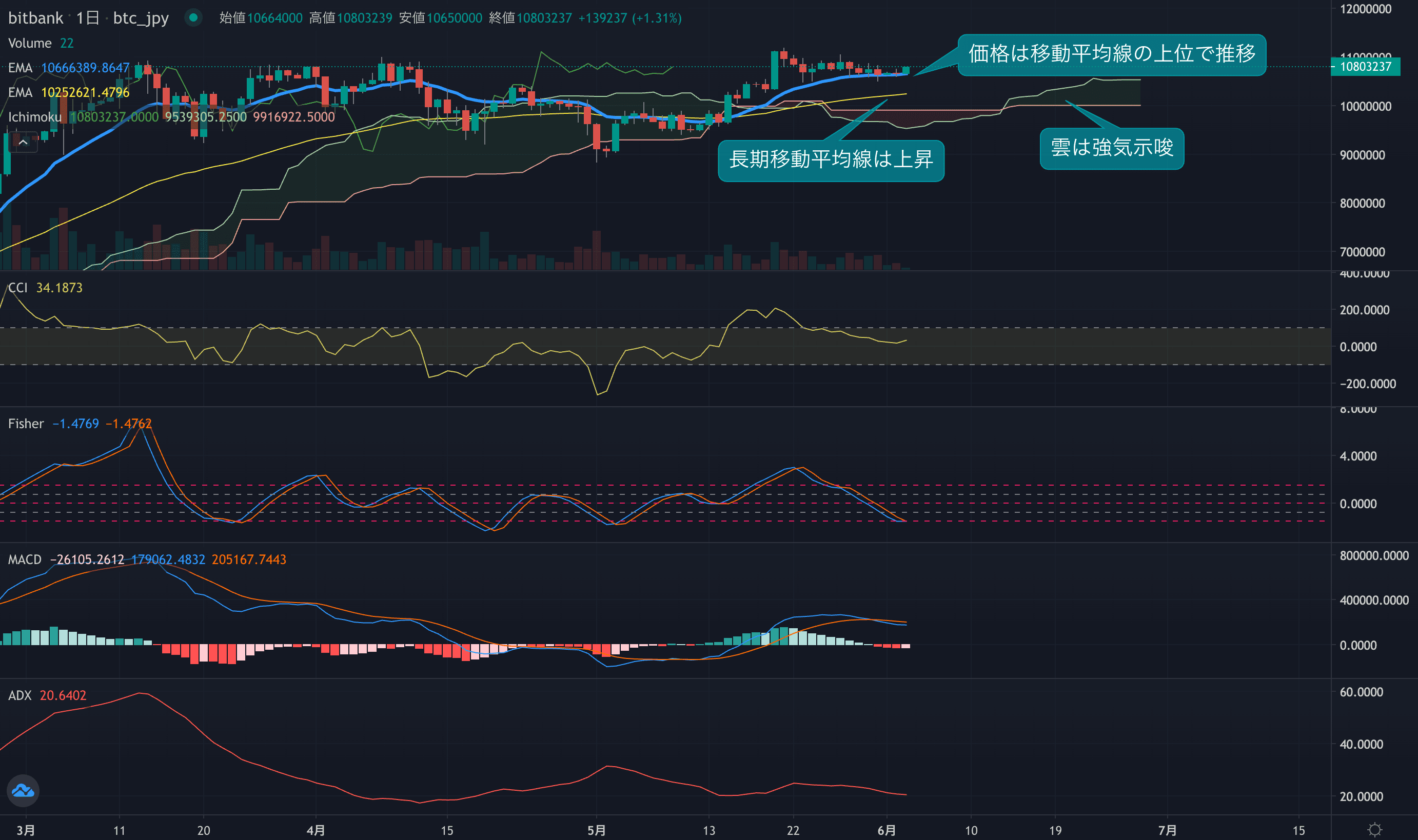Select the Volume indicator legend label

coord(29,43)
